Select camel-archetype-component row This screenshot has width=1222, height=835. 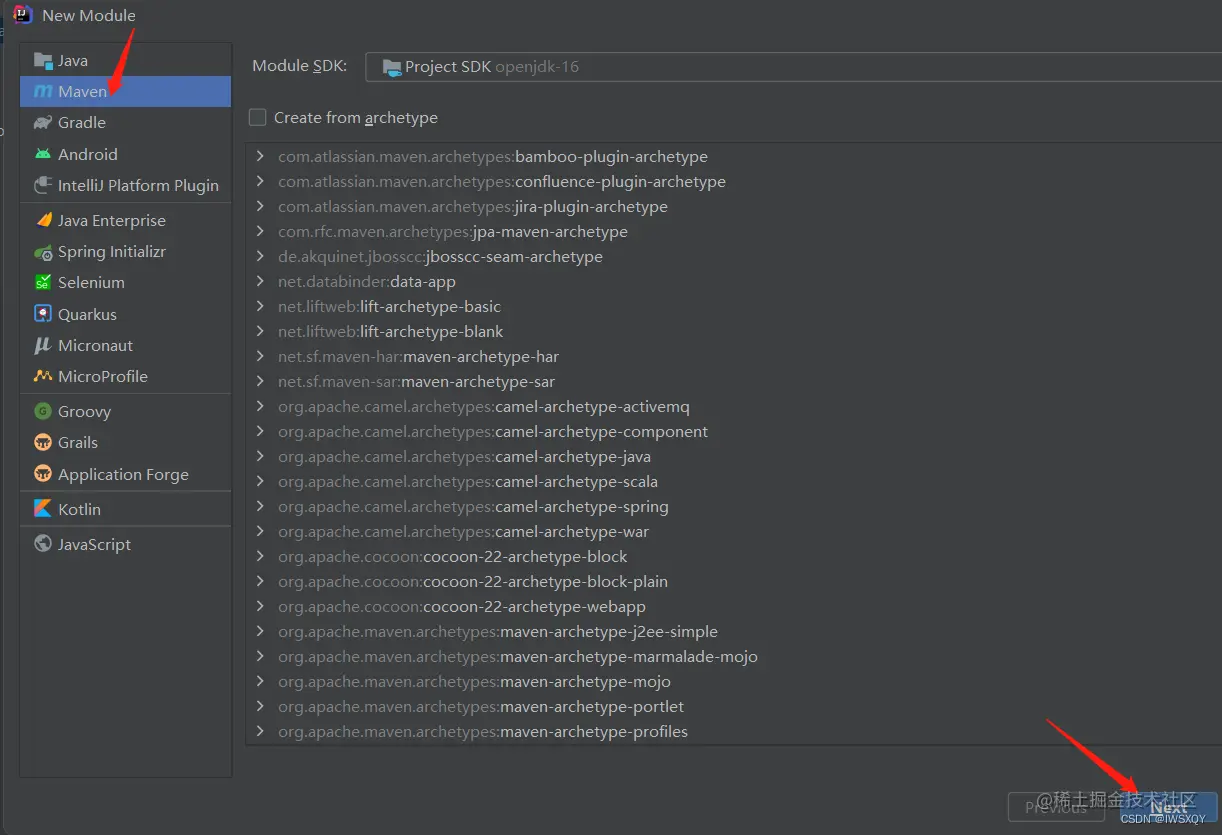pyautogui.click(x=733, y=431)
